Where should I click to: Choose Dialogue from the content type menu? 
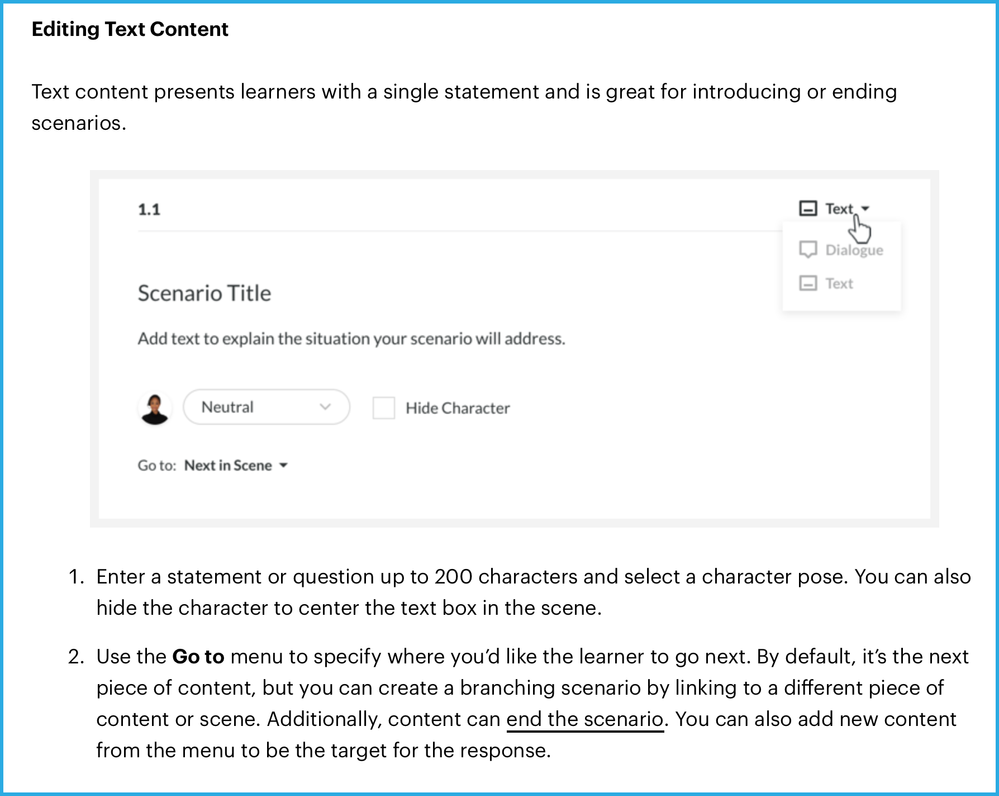[853, 250]
